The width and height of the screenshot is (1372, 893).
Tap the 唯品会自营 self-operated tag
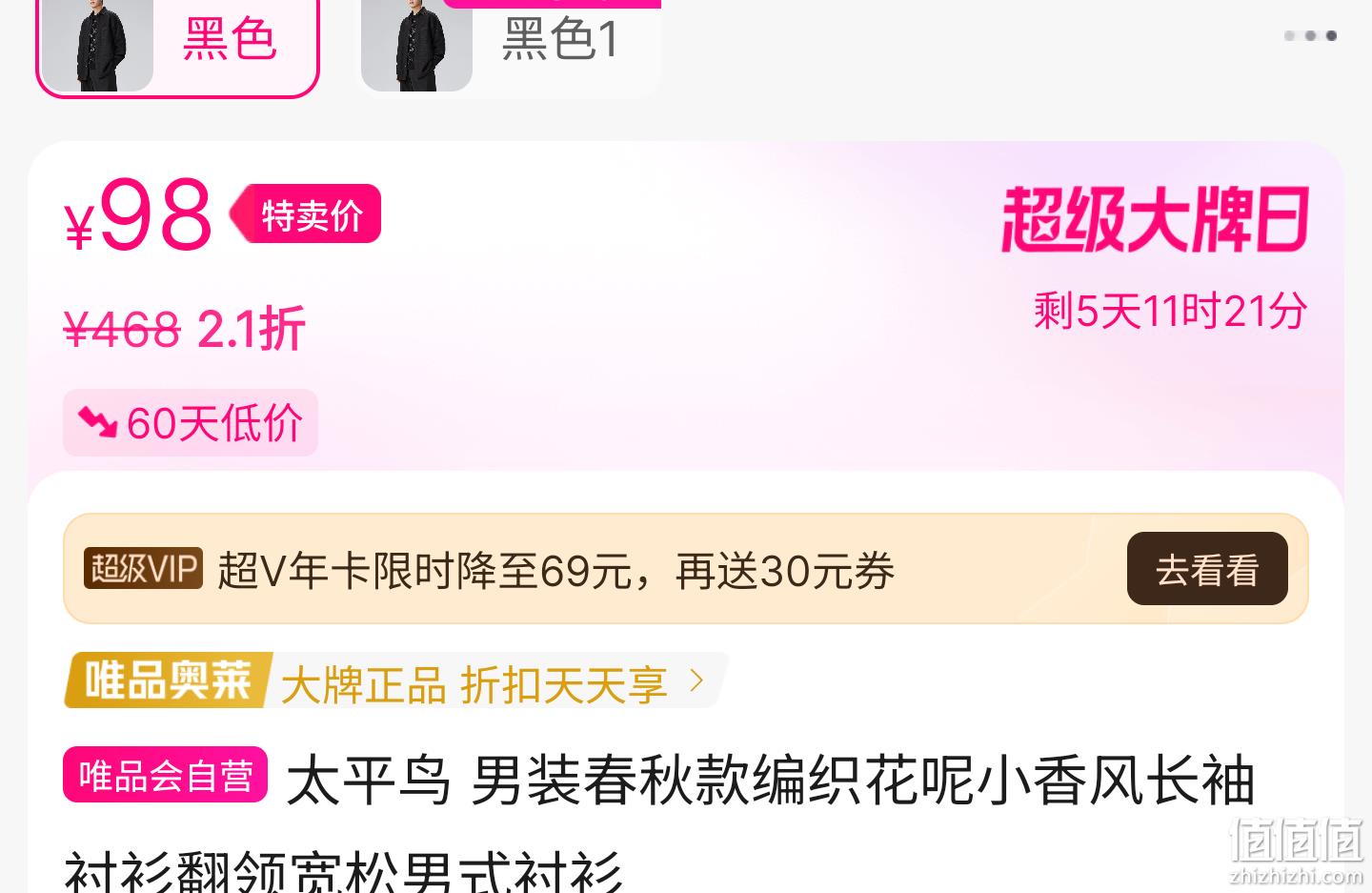166,775
